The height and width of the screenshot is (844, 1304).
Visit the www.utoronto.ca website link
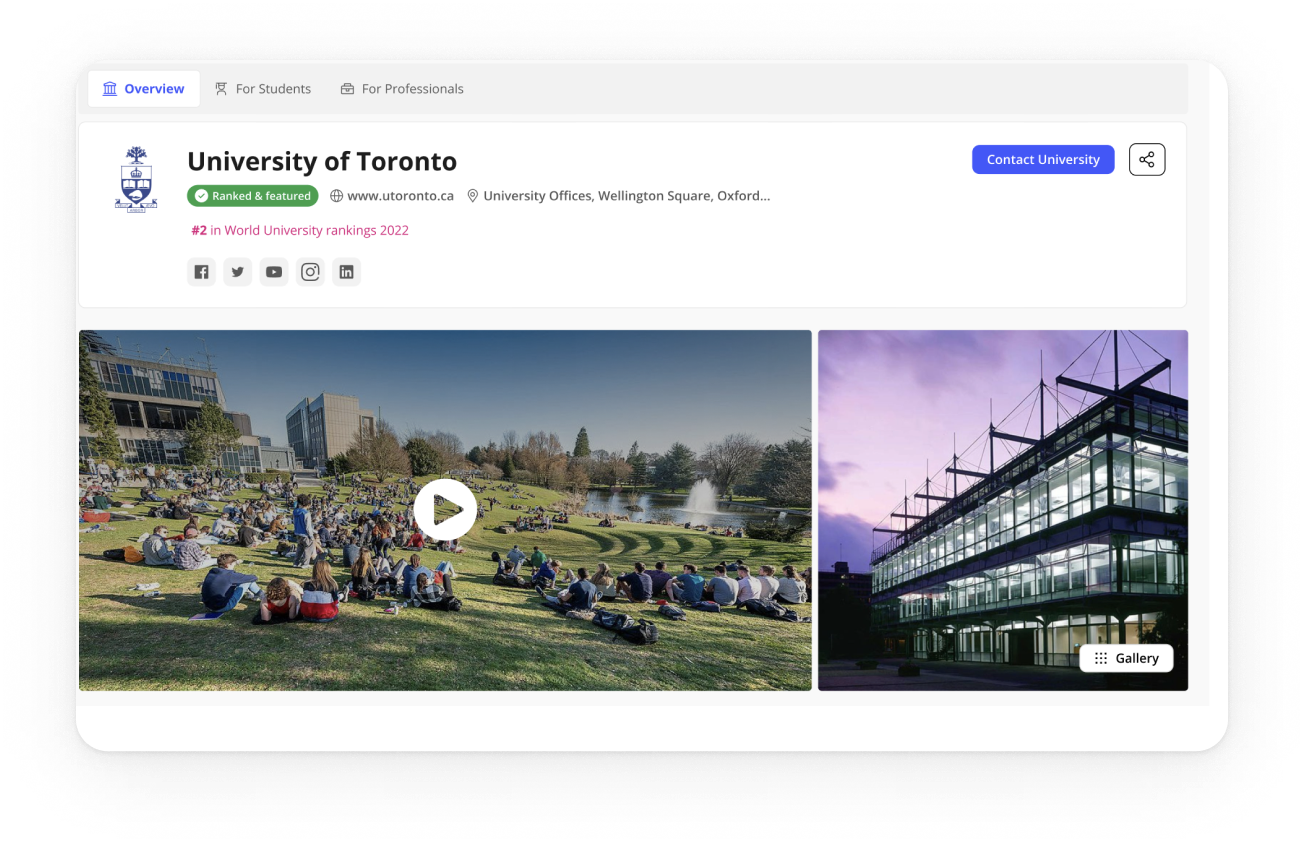(x=400, y=196)
